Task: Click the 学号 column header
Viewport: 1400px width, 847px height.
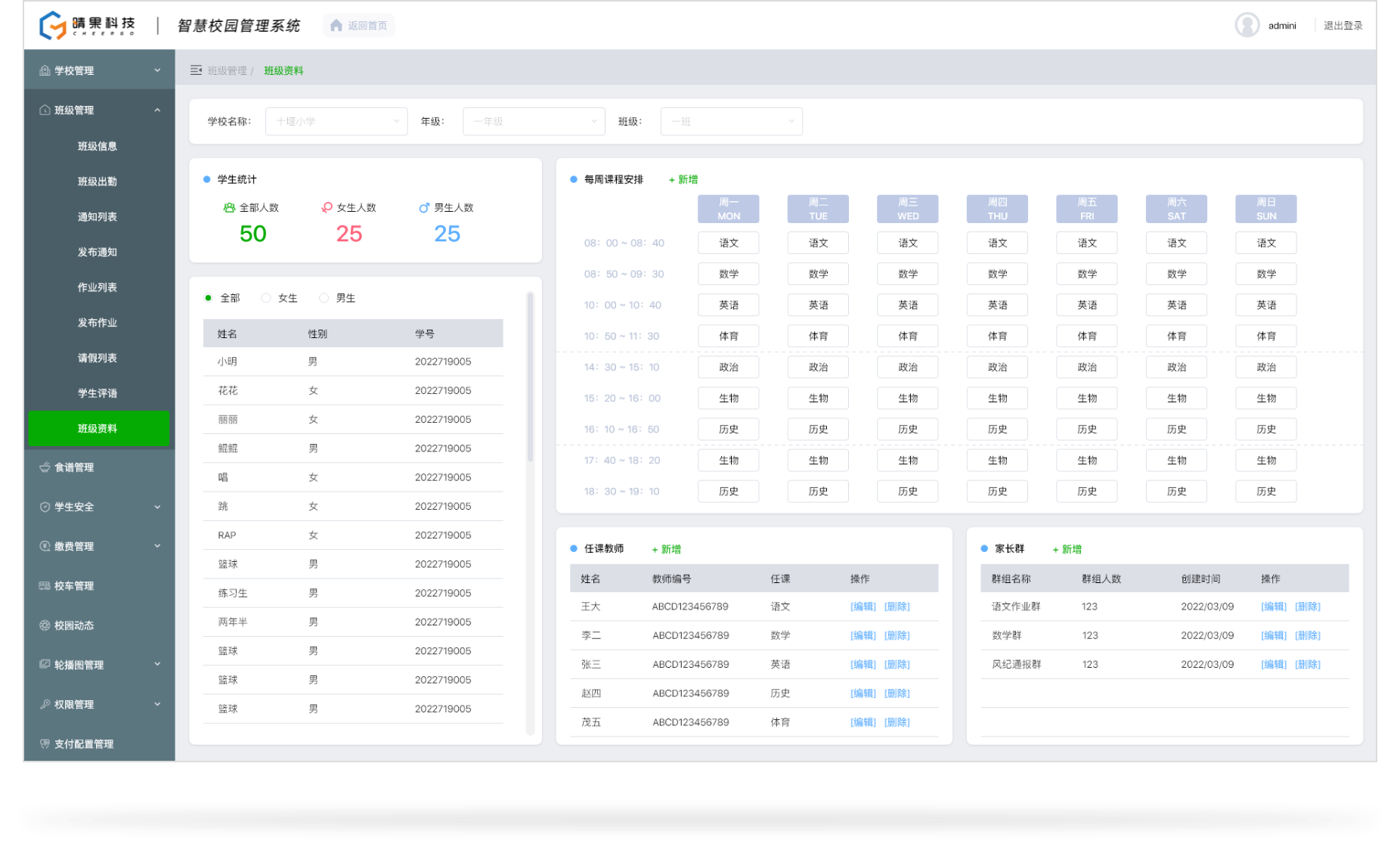Action: [x=425, y=334]
